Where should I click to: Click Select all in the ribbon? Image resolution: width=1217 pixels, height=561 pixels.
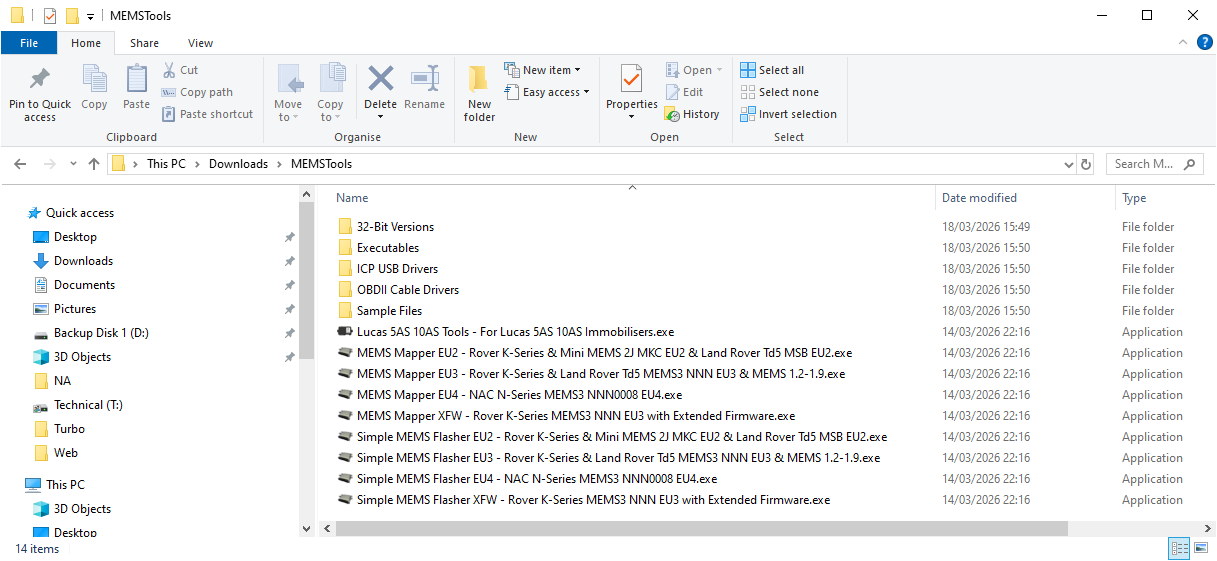pos(772,70)
